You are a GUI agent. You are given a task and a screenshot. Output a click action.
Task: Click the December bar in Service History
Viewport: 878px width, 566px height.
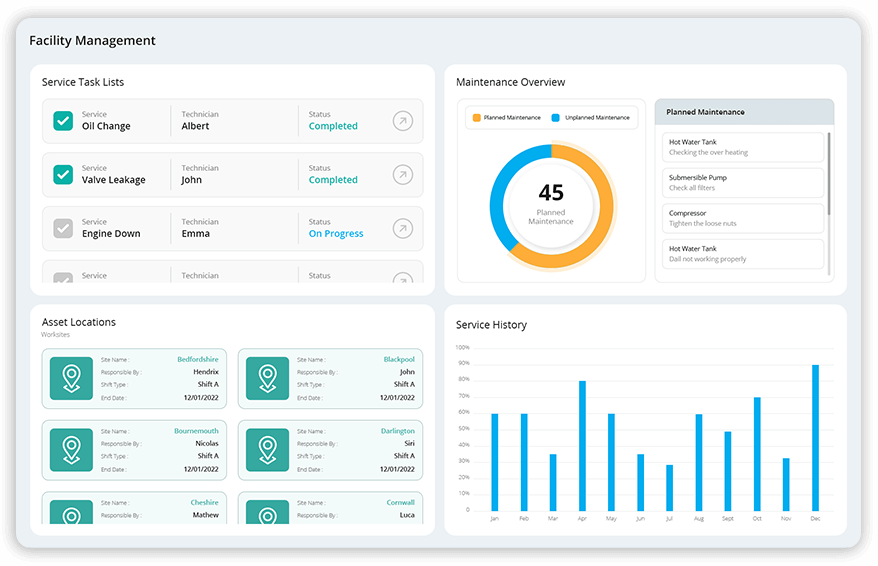pos(815,438)
